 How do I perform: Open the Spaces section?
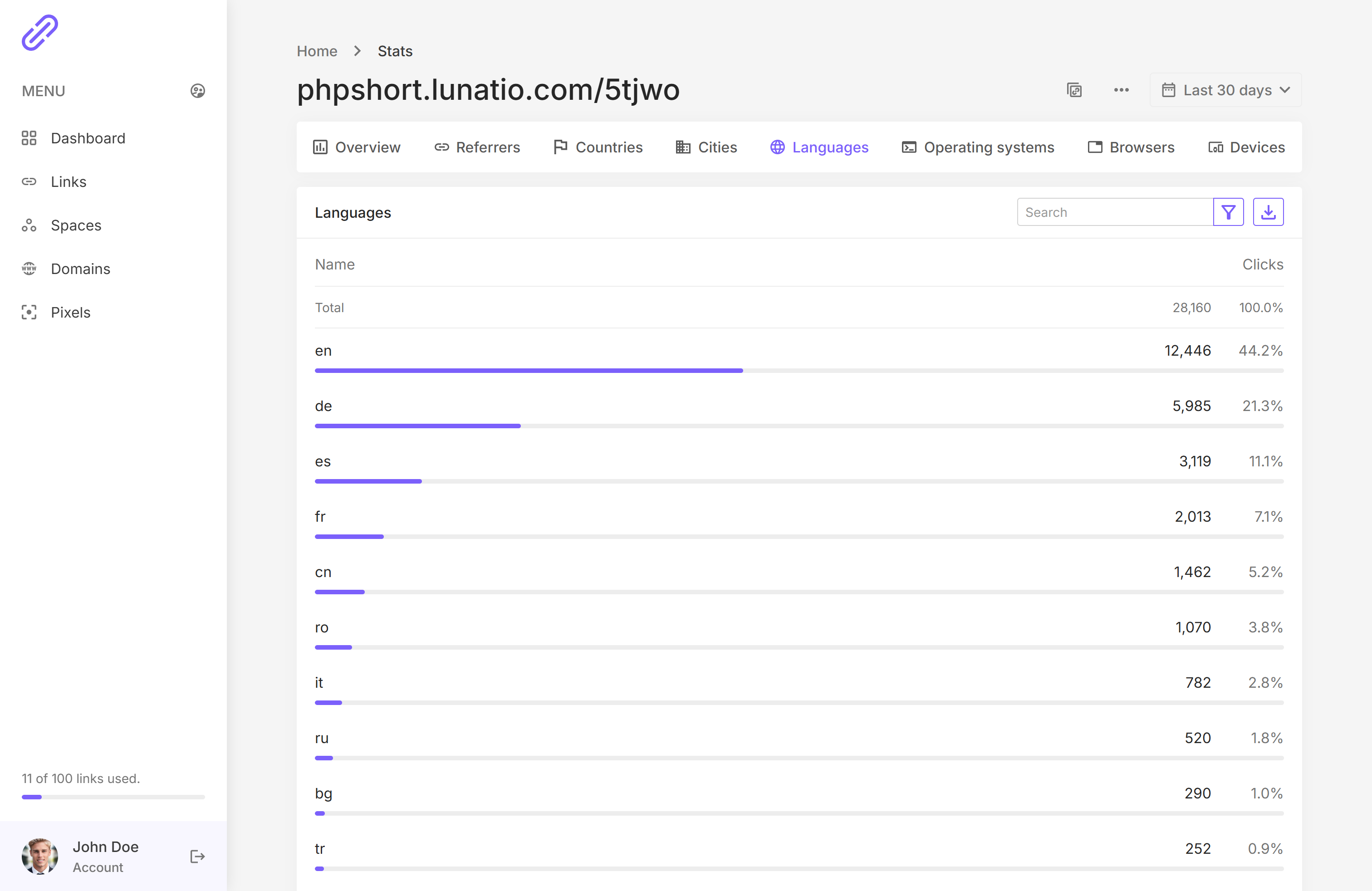[75, 225]
